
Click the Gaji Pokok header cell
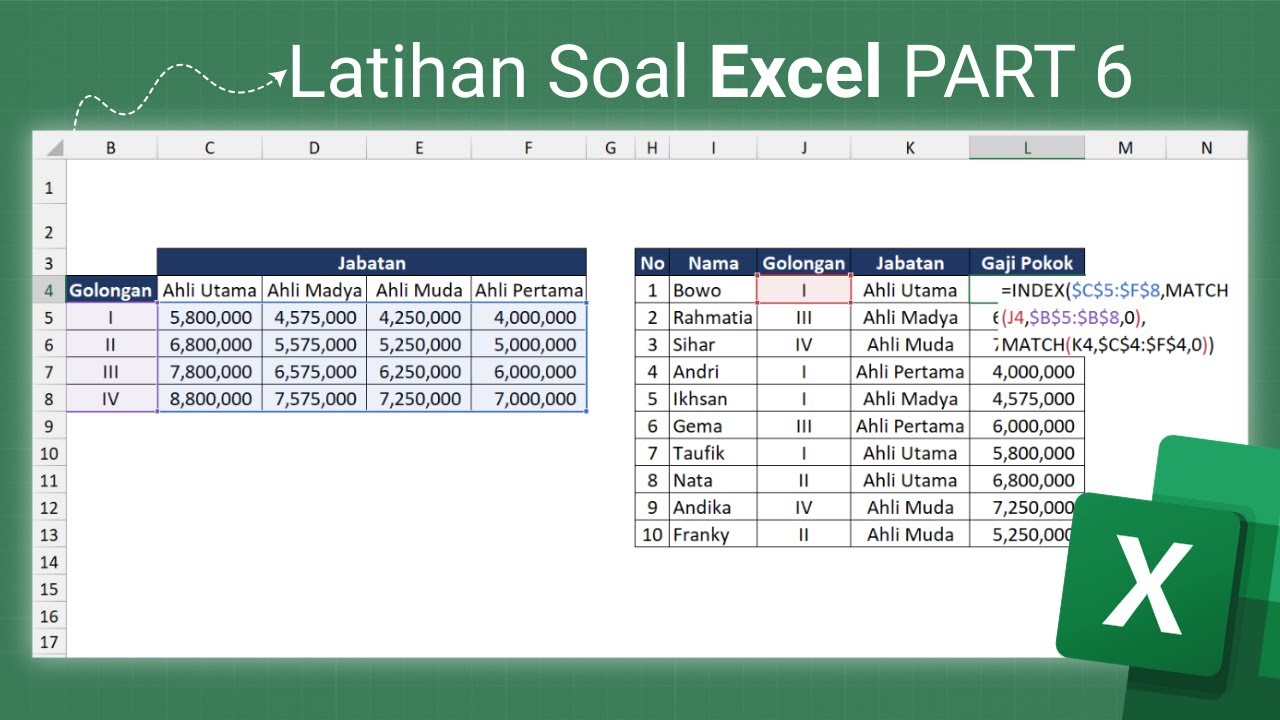[x=1027, y=263]
